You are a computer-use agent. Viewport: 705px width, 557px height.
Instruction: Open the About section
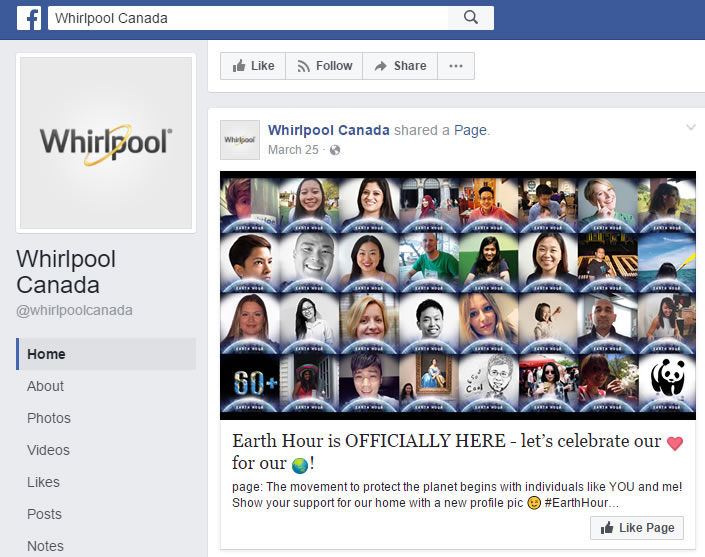(45, 386)
